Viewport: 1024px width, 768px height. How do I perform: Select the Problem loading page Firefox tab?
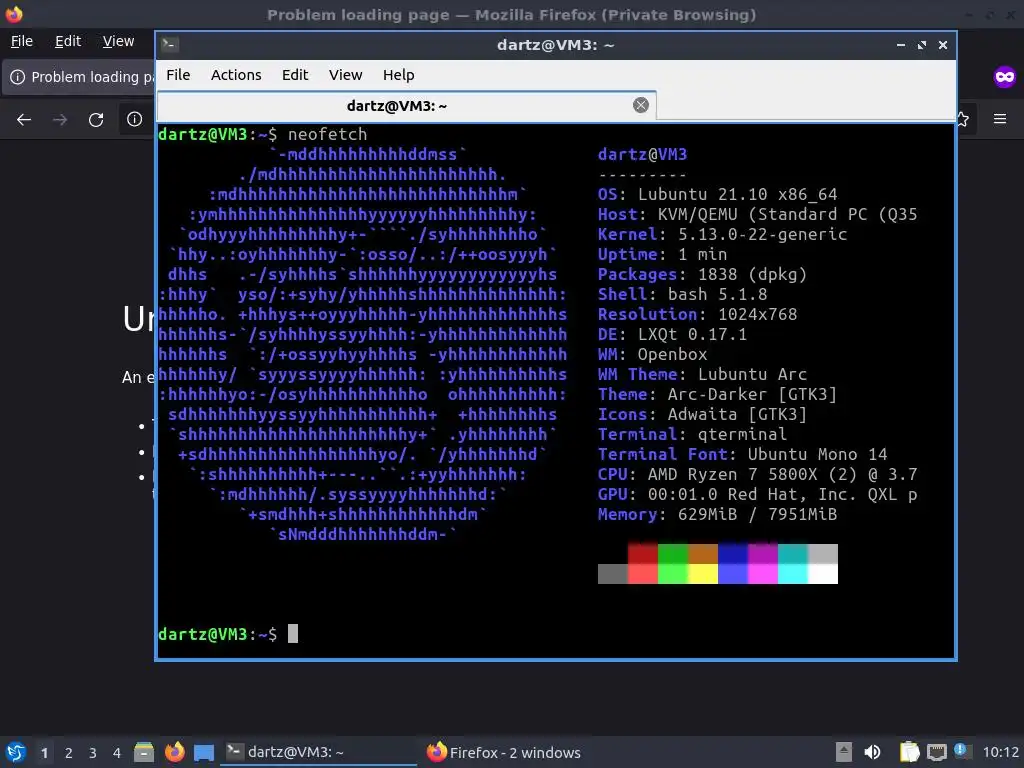point(80,77)
